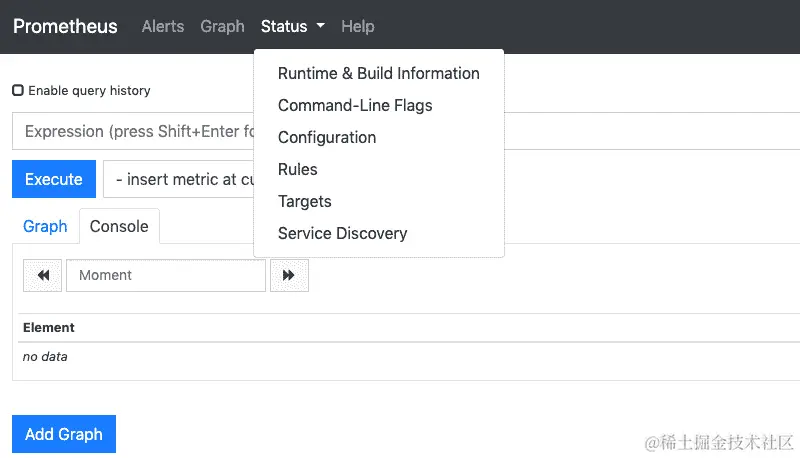Open the Help navigation link
This screenshot has height=458, width=800.
point(357,27)
